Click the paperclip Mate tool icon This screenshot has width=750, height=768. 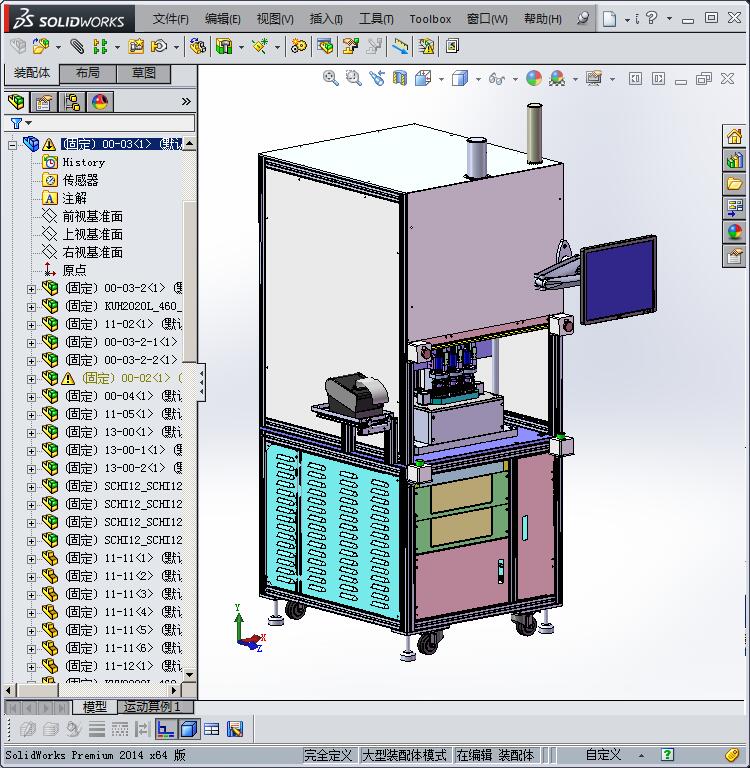(76, 47)
